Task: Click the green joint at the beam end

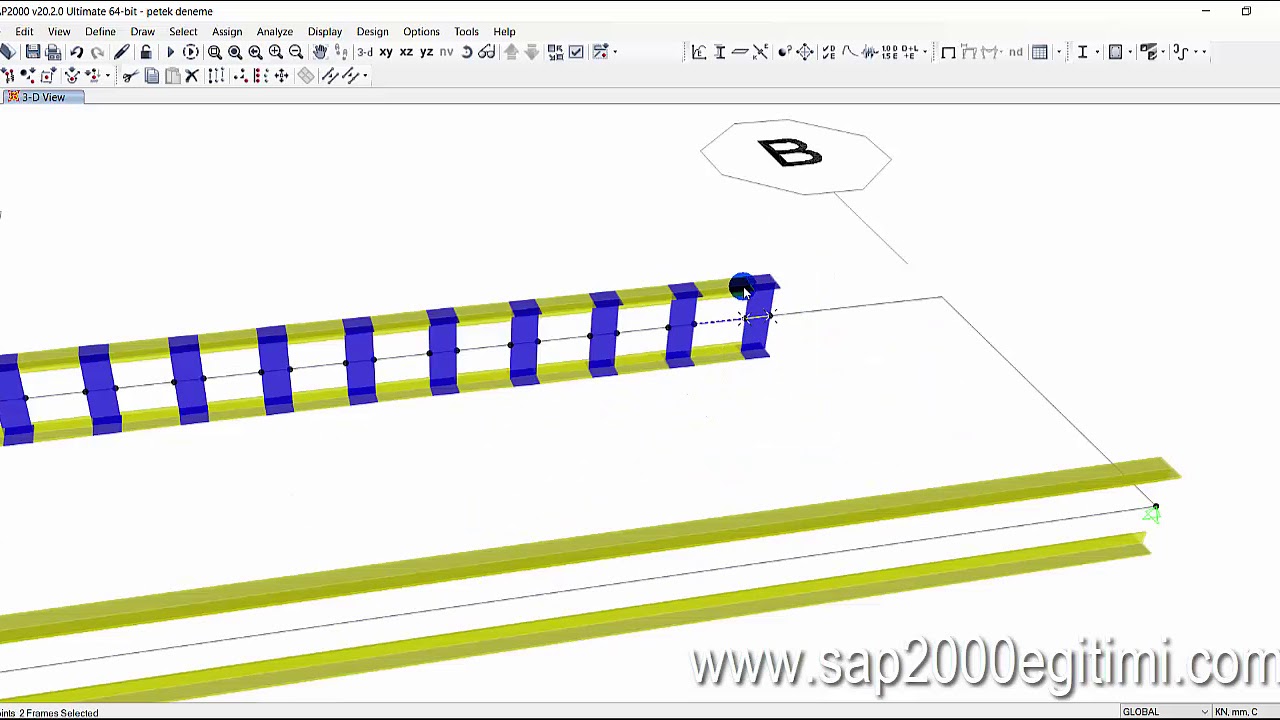Action: (x=1152, y=514)
